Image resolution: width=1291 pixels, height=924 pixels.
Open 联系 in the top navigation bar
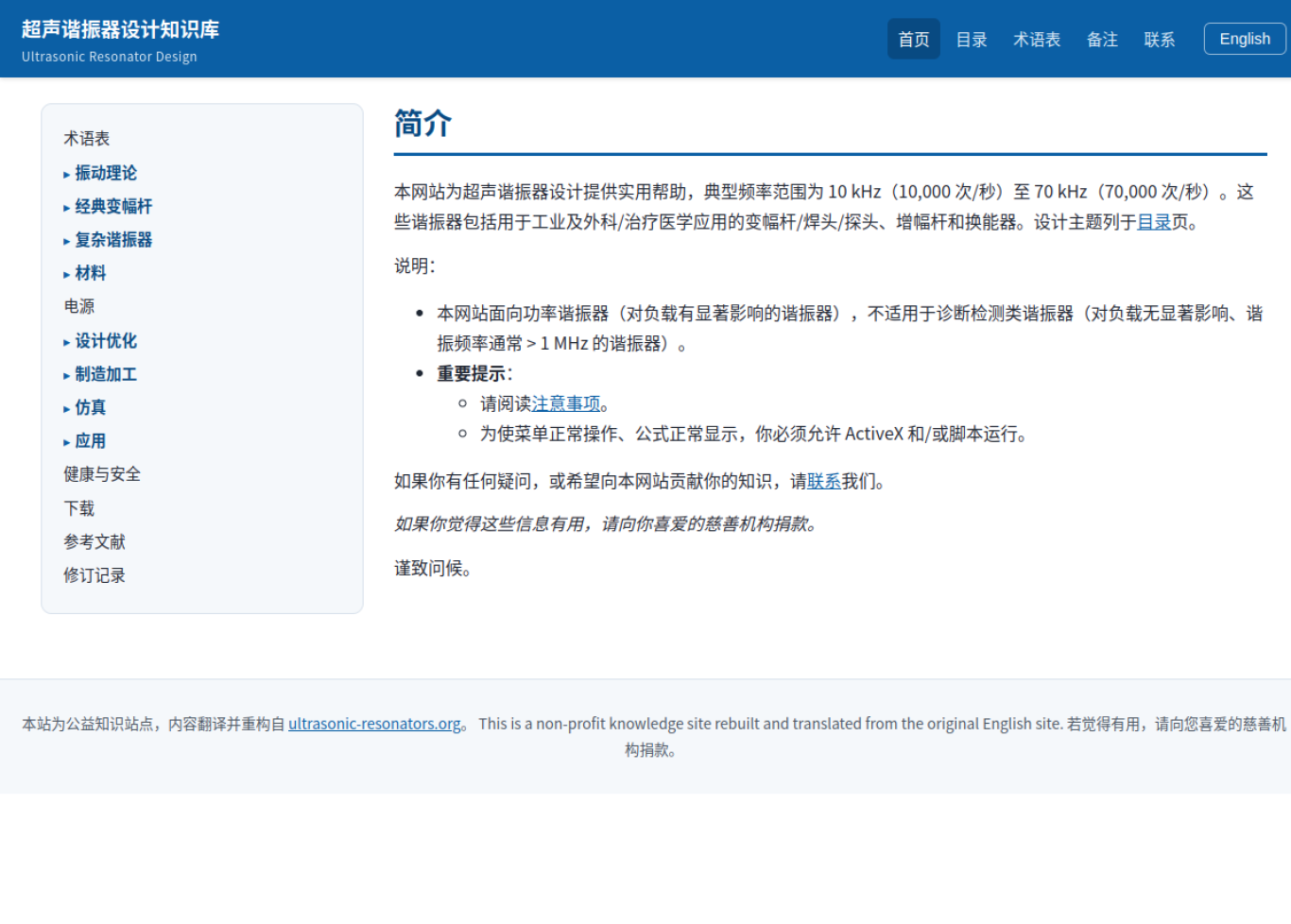pyautogui.click(x=1160, y=39)
